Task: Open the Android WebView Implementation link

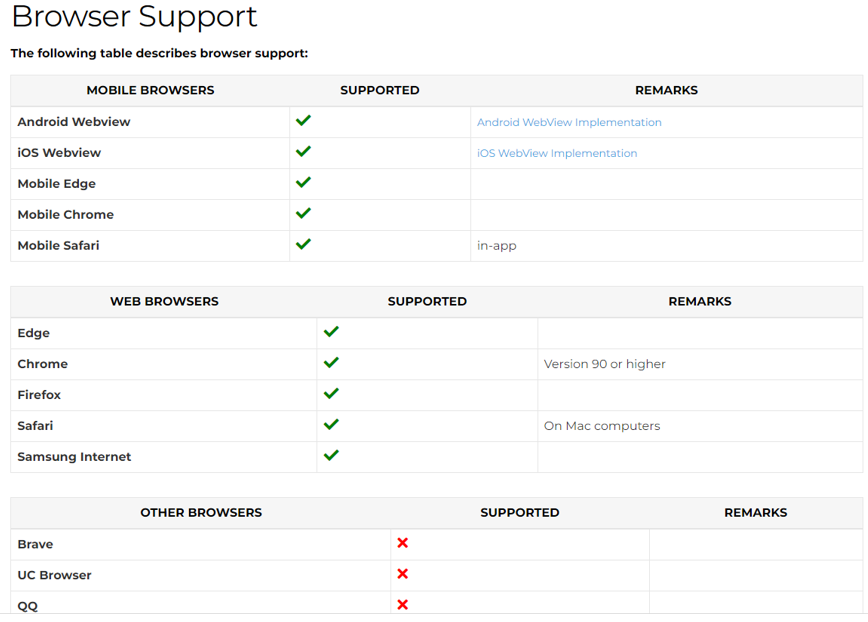Action: click(569, 122)
